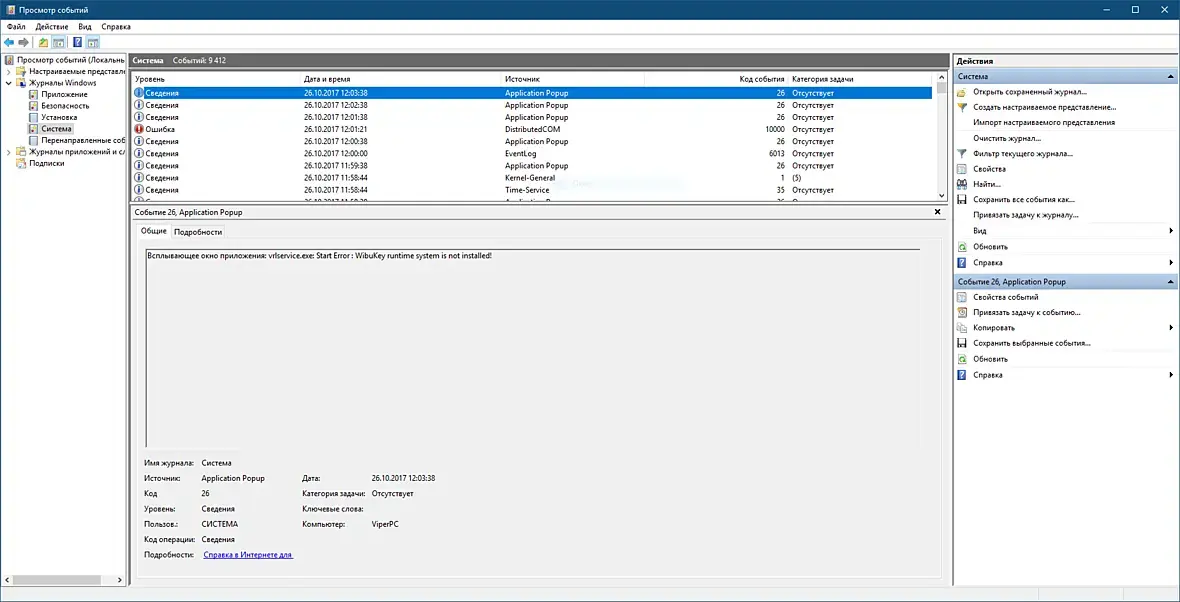Click folder icon beside Открыть сохраненный журнал
This screenshot has height=602, width=1180.
click(961, 92)
